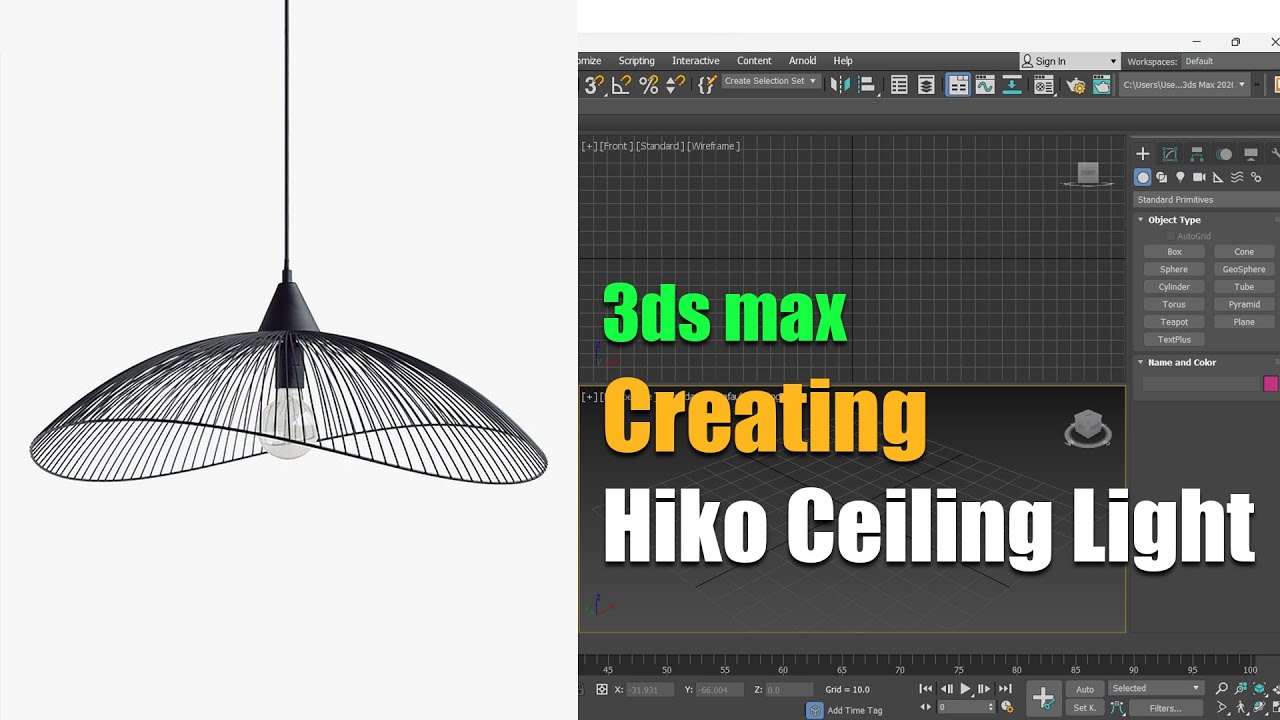
Task: Toggle absolute/offset transform type-in mode
Action: pyautogui.click(x=602, y=689)
